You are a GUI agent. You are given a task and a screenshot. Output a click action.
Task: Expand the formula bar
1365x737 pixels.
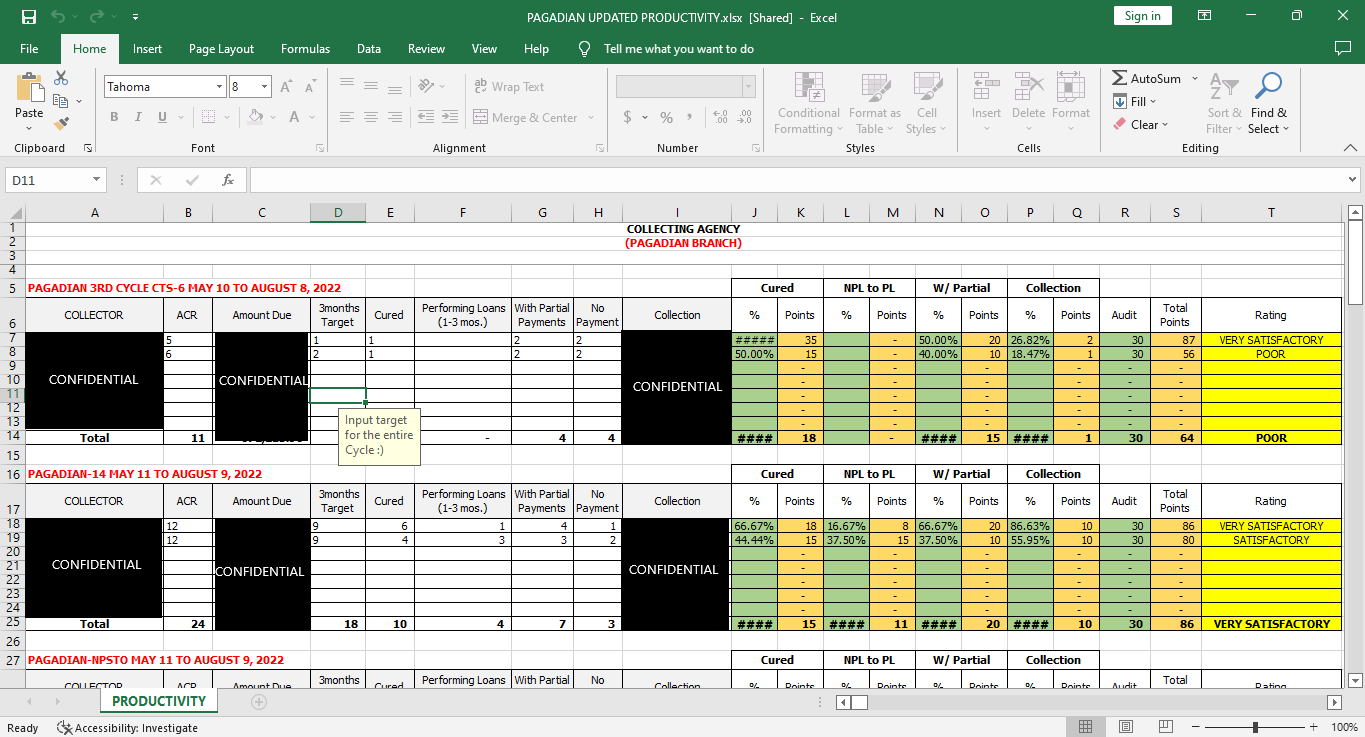coord(1353,180)
